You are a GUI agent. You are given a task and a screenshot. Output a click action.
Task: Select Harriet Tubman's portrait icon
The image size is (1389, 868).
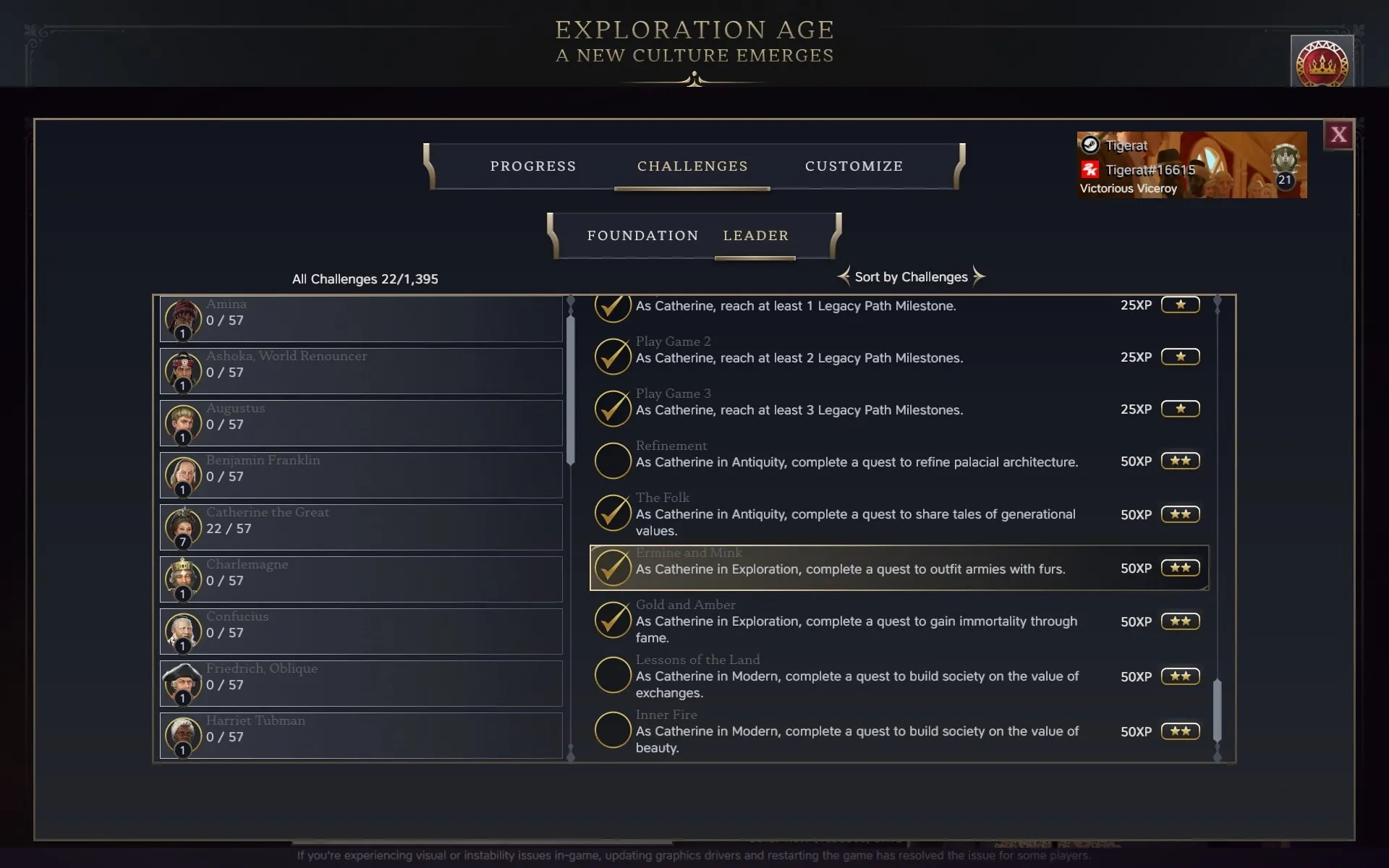[183, 734]
